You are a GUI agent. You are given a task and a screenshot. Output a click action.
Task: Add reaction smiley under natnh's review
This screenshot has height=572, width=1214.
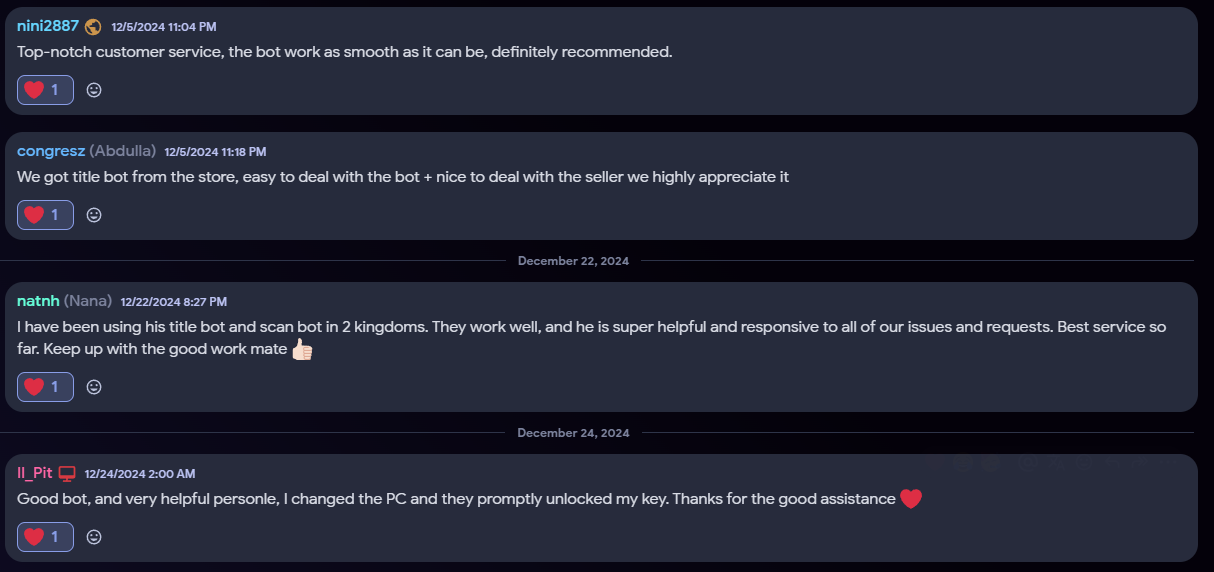click(x=94, y=387)
